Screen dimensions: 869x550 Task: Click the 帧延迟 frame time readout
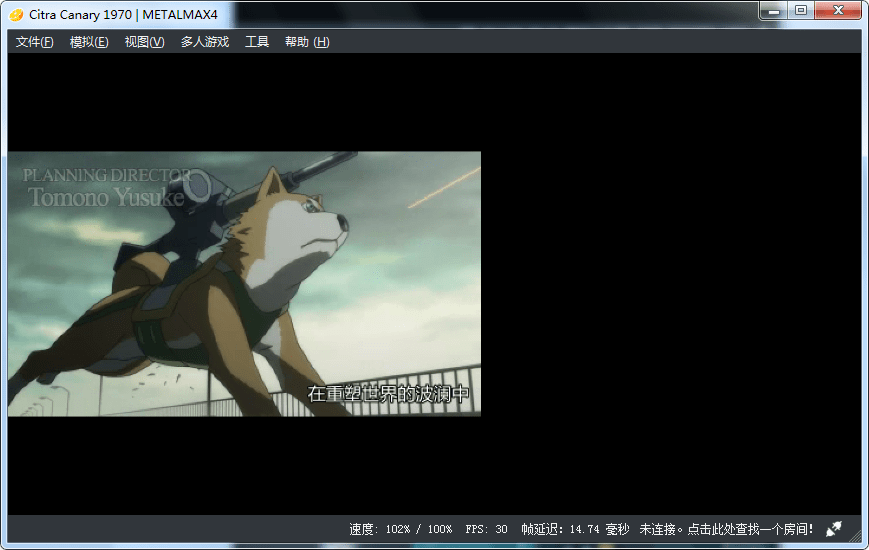tap(575, 529)
